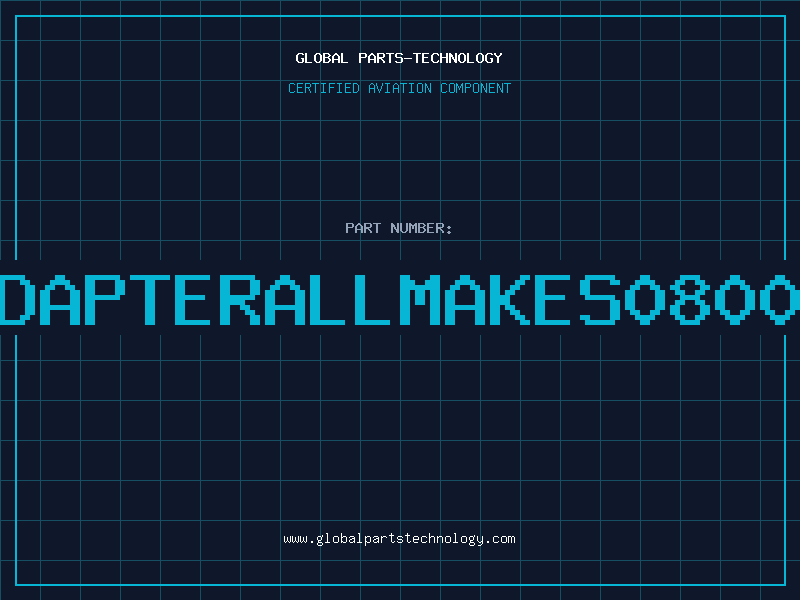Click the word PARTS-TECHNOLOGY in the title
Screen dimensions: 800x600
[x=431, y=58]
